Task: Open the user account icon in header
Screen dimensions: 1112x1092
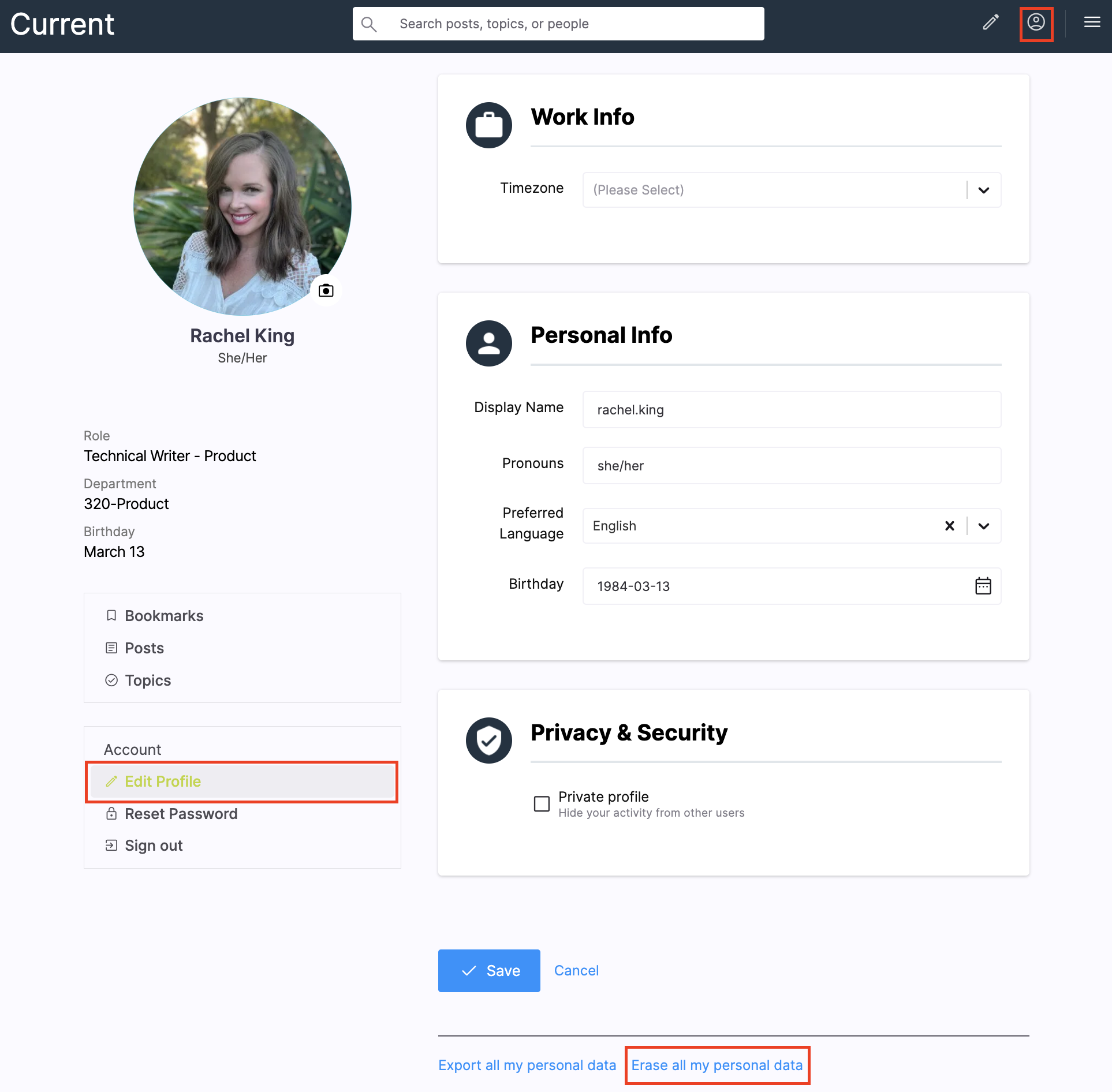Action: 1036,23
